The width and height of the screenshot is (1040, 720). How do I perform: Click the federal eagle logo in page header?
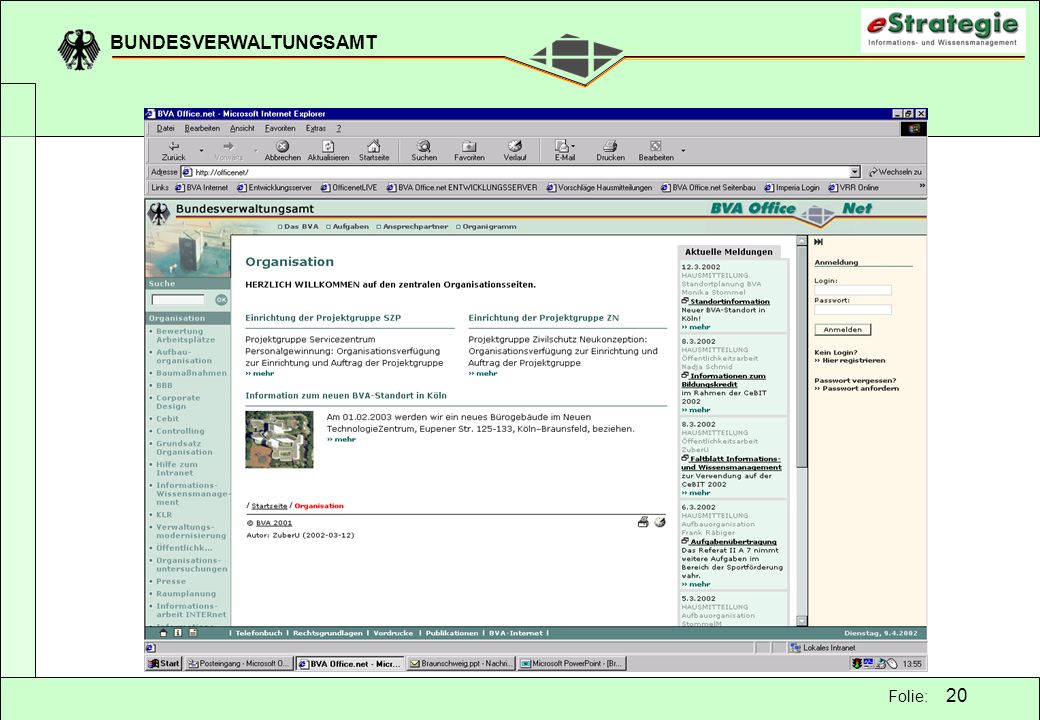(159, 213)
